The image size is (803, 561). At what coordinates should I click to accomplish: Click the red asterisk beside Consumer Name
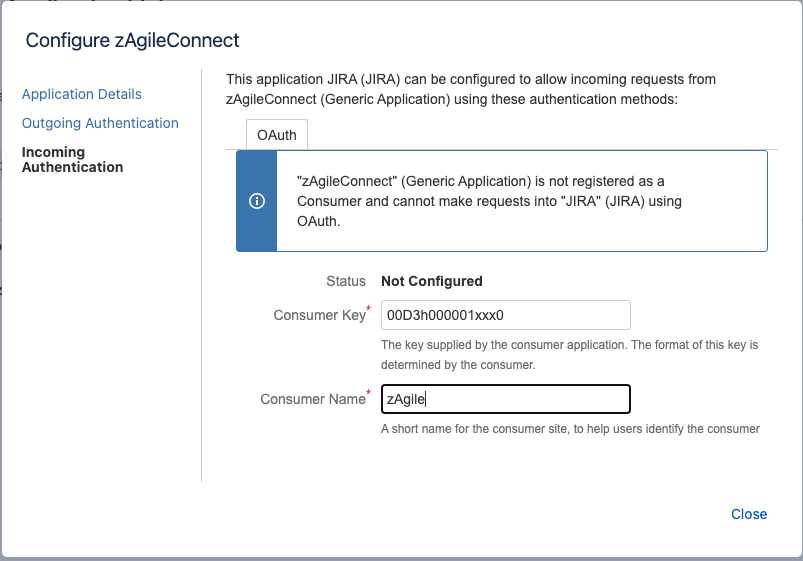(369, 393)
